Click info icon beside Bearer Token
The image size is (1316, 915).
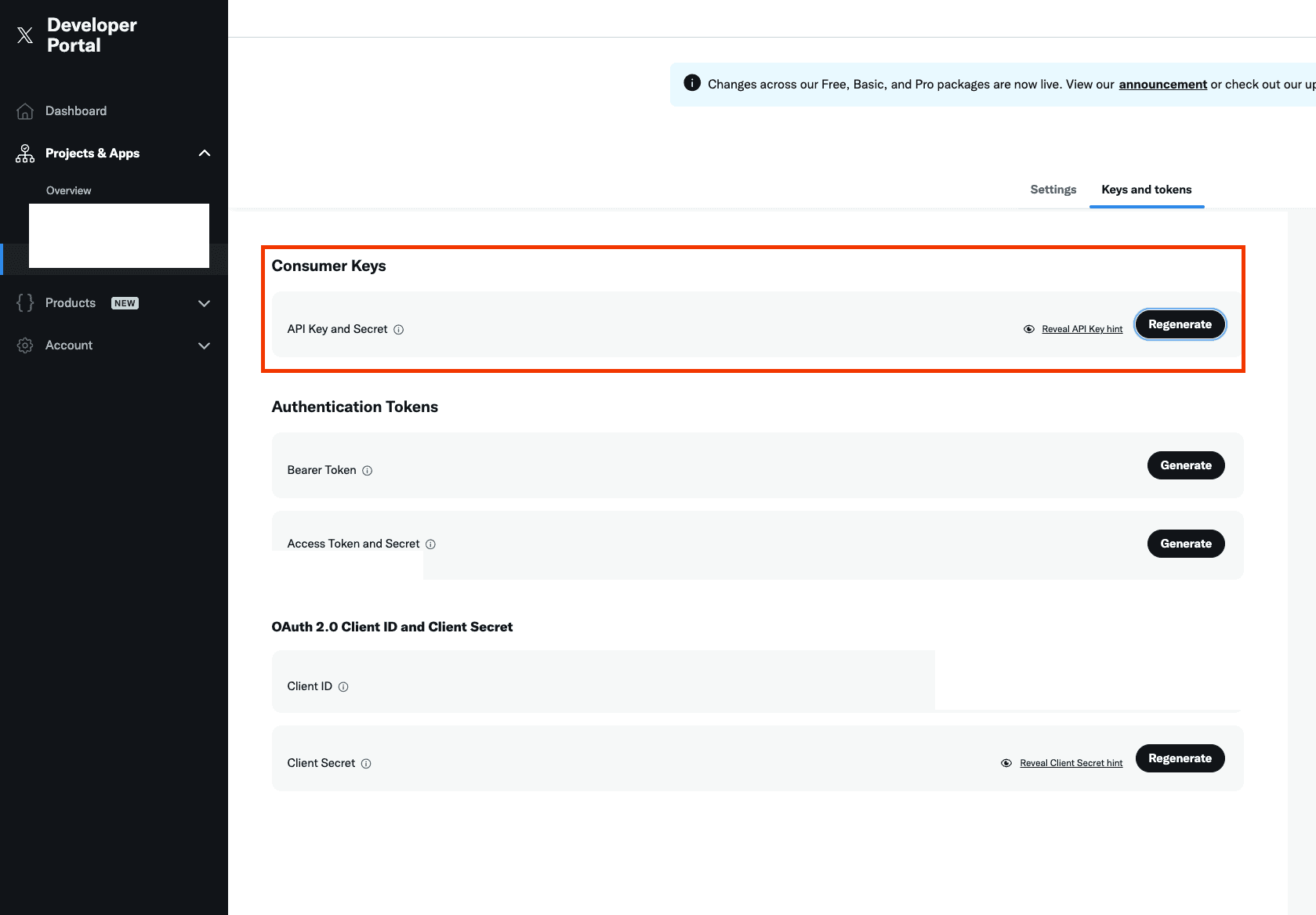pos(368,471)
